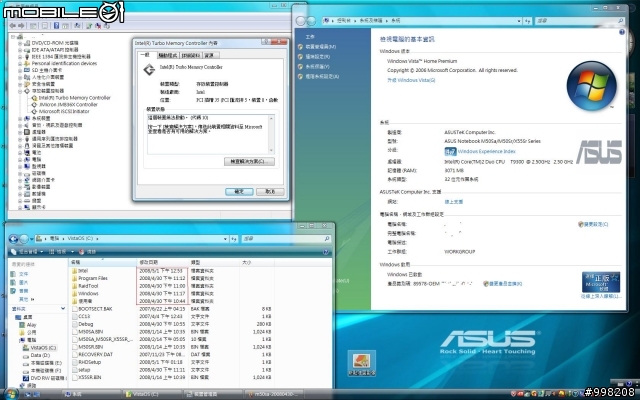Click blue help icon in Device Manager toolbar
Image resolution: width=640 pixels, height=400 pixels.
pos(56,26)
